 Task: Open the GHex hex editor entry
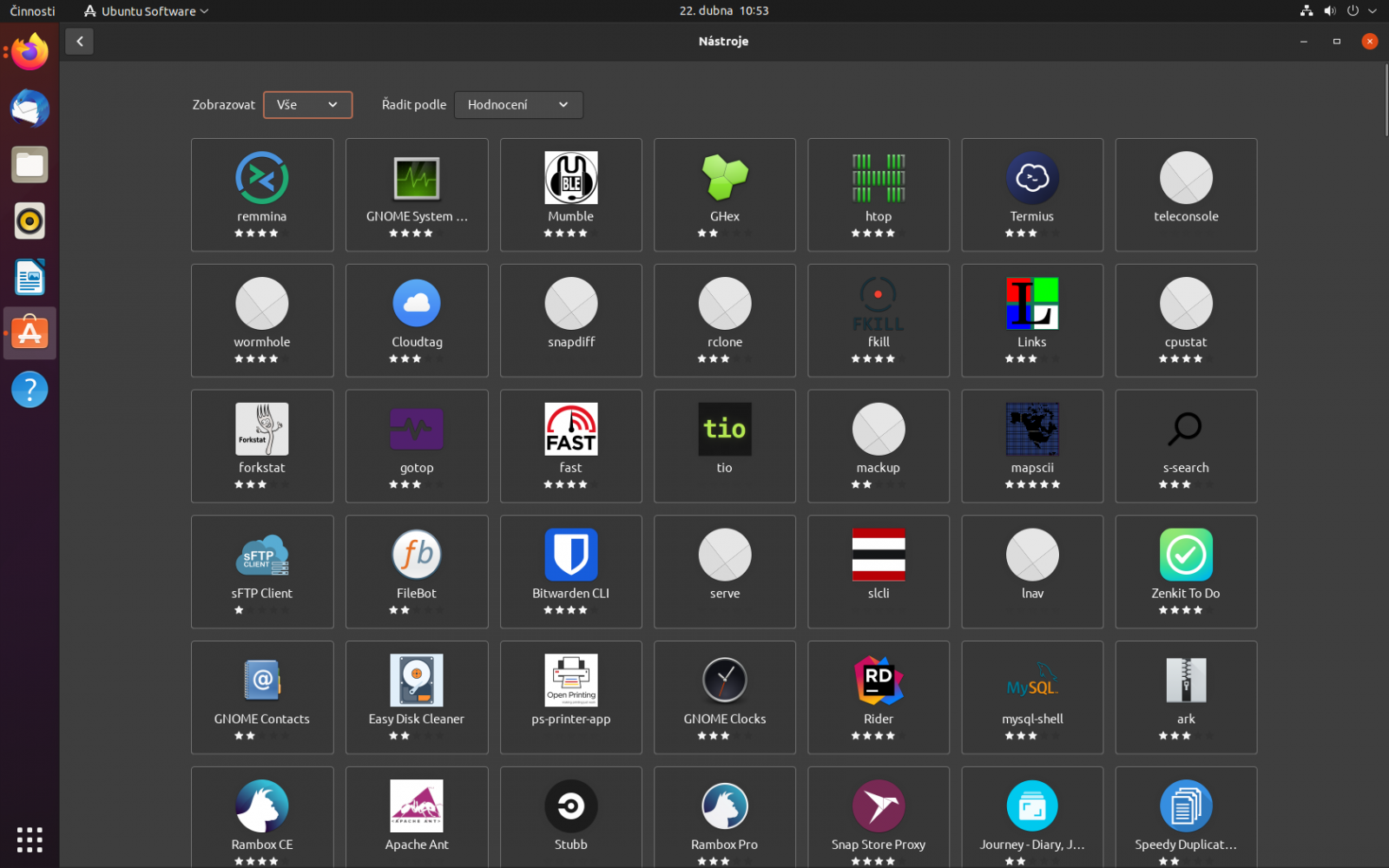tap(724, 194)
